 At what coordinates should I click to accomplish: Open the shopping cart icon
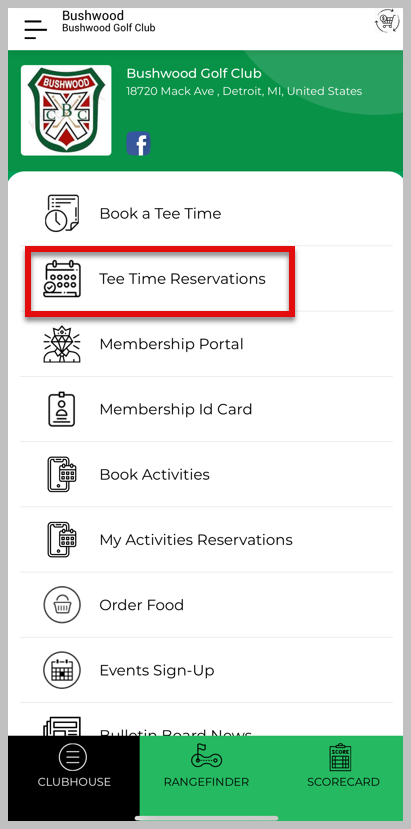[x=387, y=22]
